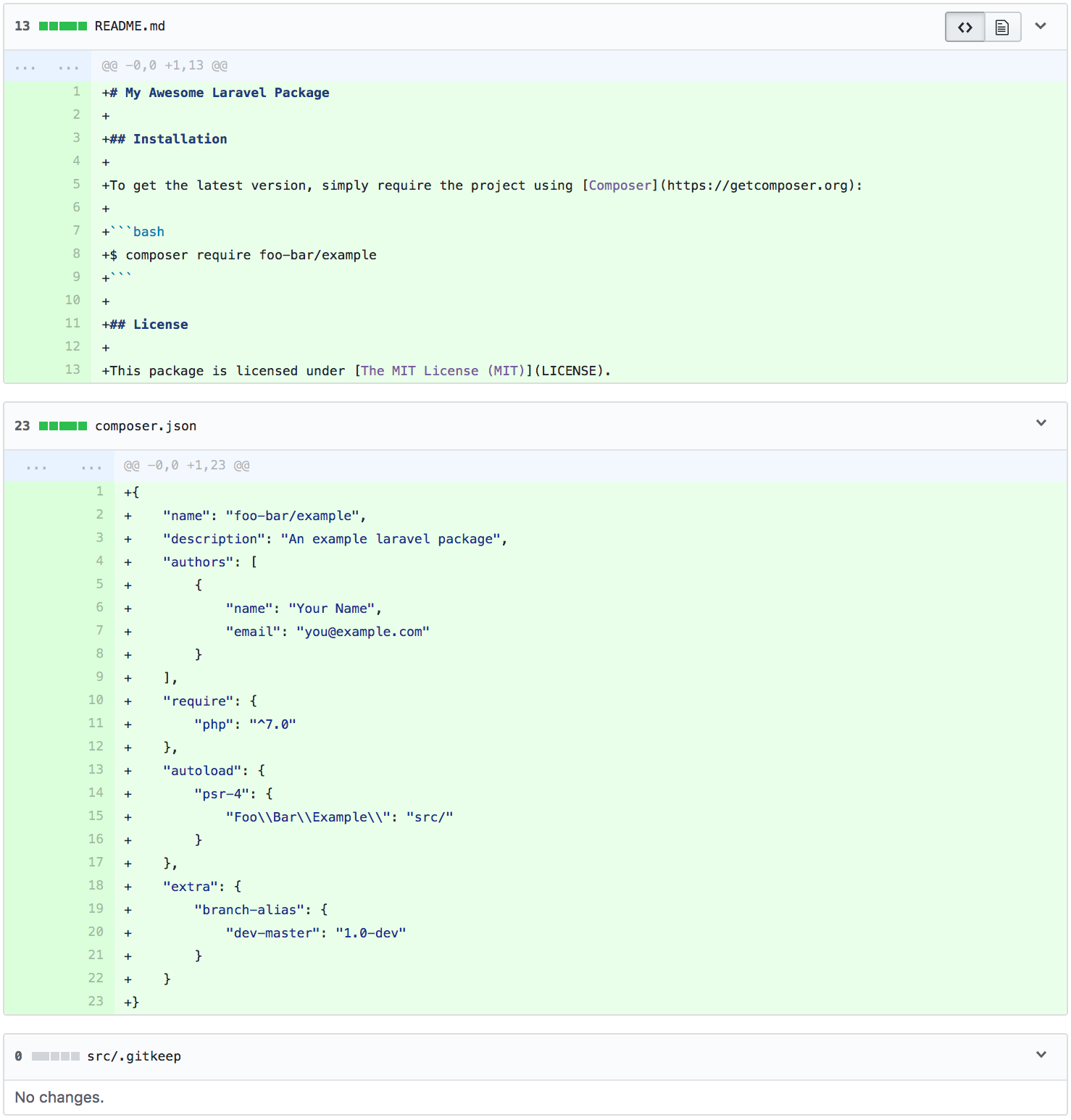Click 'The MIT License (MIT)' text

443,371
